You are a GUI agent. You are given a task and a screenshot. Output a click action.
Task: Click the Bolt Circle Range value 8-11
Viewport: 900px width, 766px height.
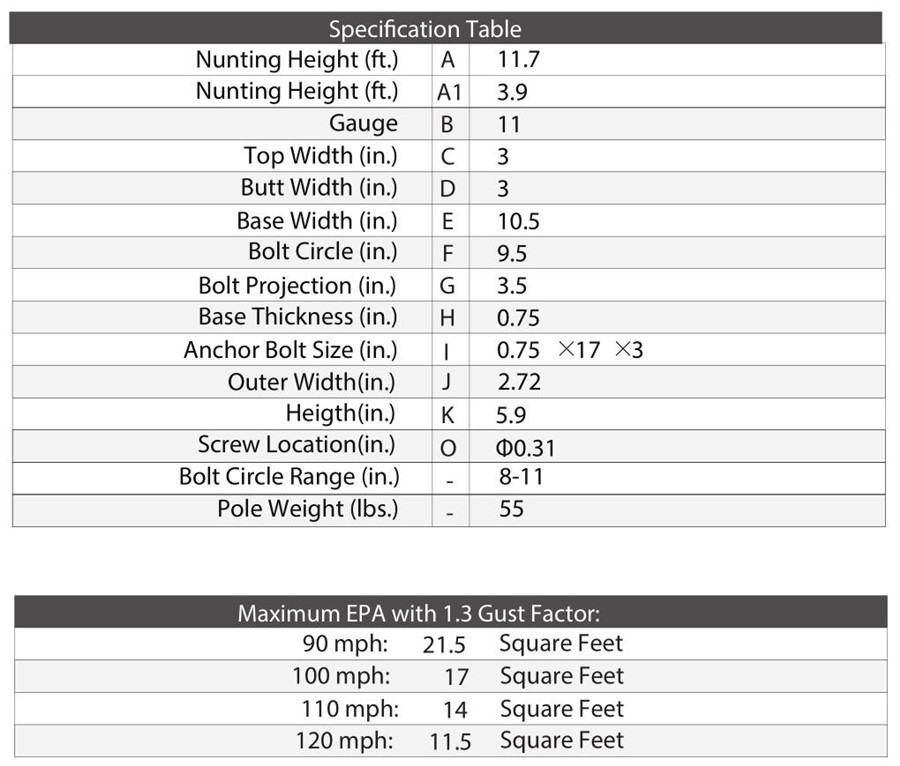[x=521, y=477]
